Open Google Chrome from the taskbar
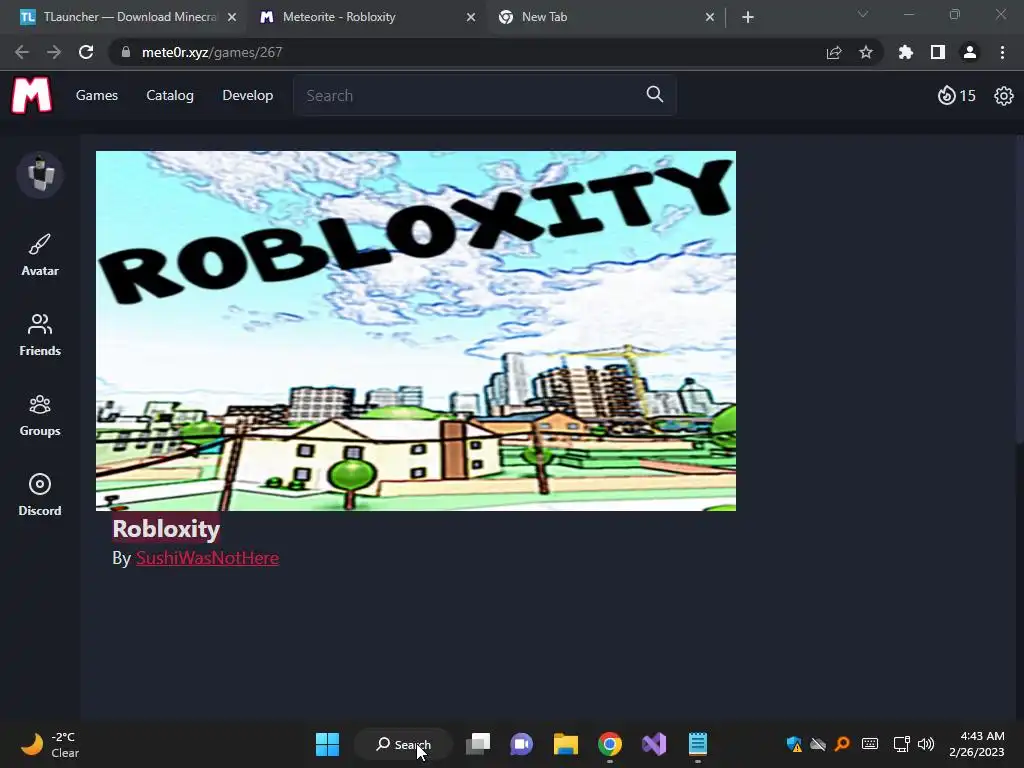This screenshot has height=768, width=1024. click(x=609, y=744)
